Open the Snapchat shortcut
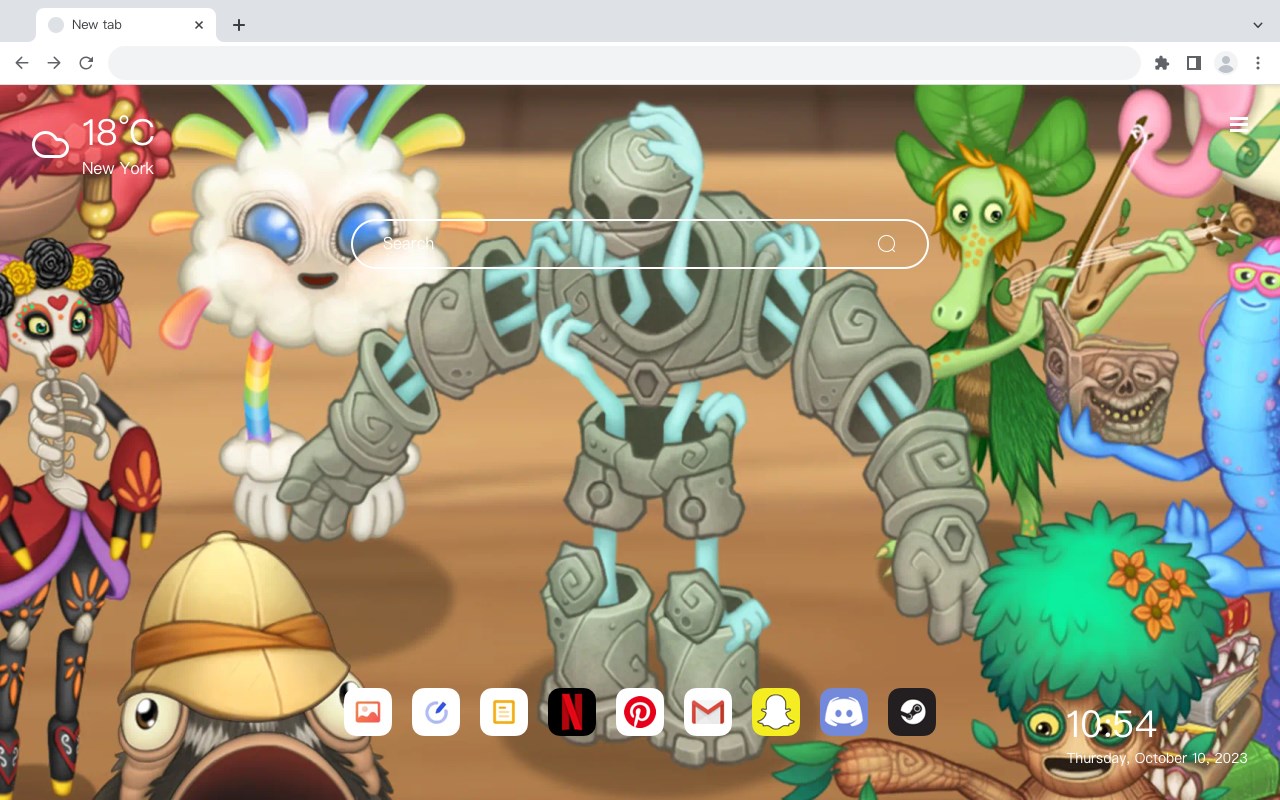The image size is (1280, 800). [776, 712]
